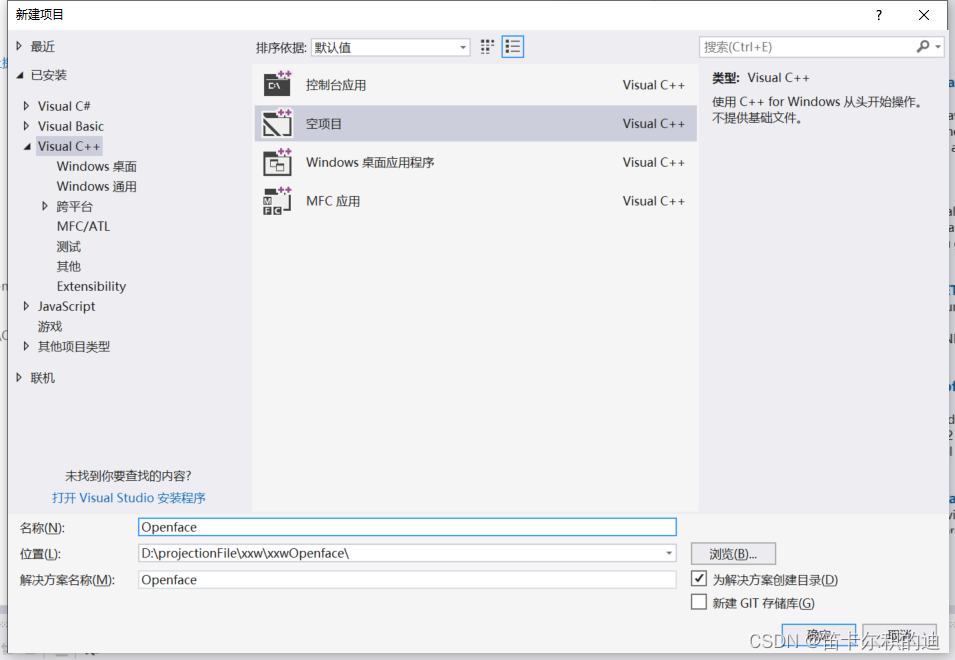Expand the 联机 node
Viewport: 955px width, 660px height.
(x=19, y=377)
